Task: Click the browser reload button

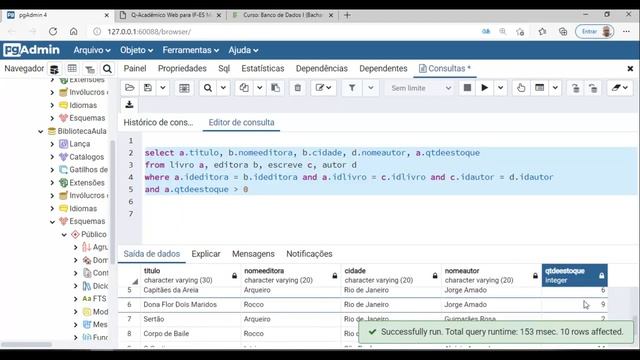Action: tap(53, 31)
